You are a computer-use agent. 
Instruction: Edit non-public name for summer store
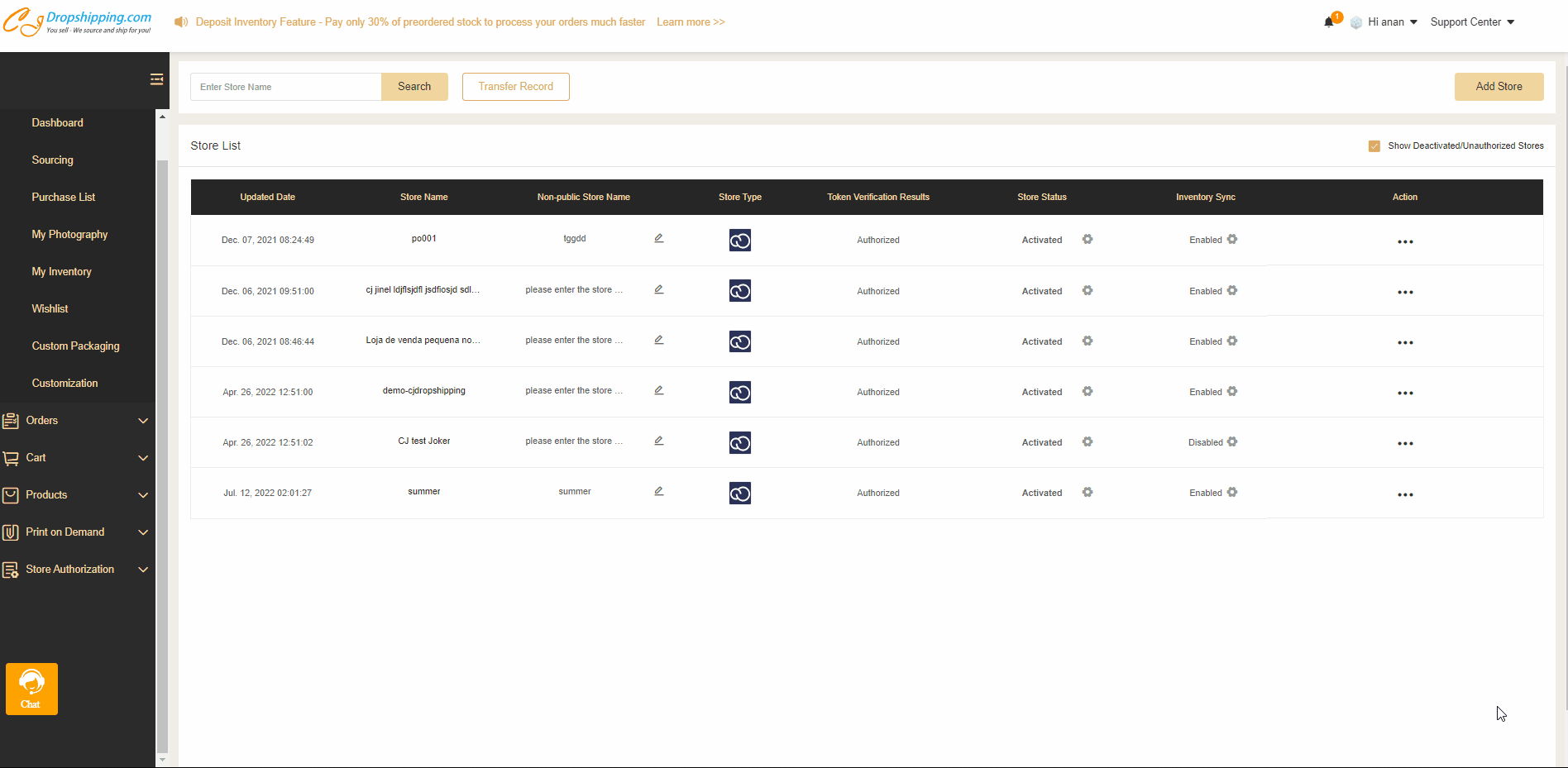click(x=659, y=492)
